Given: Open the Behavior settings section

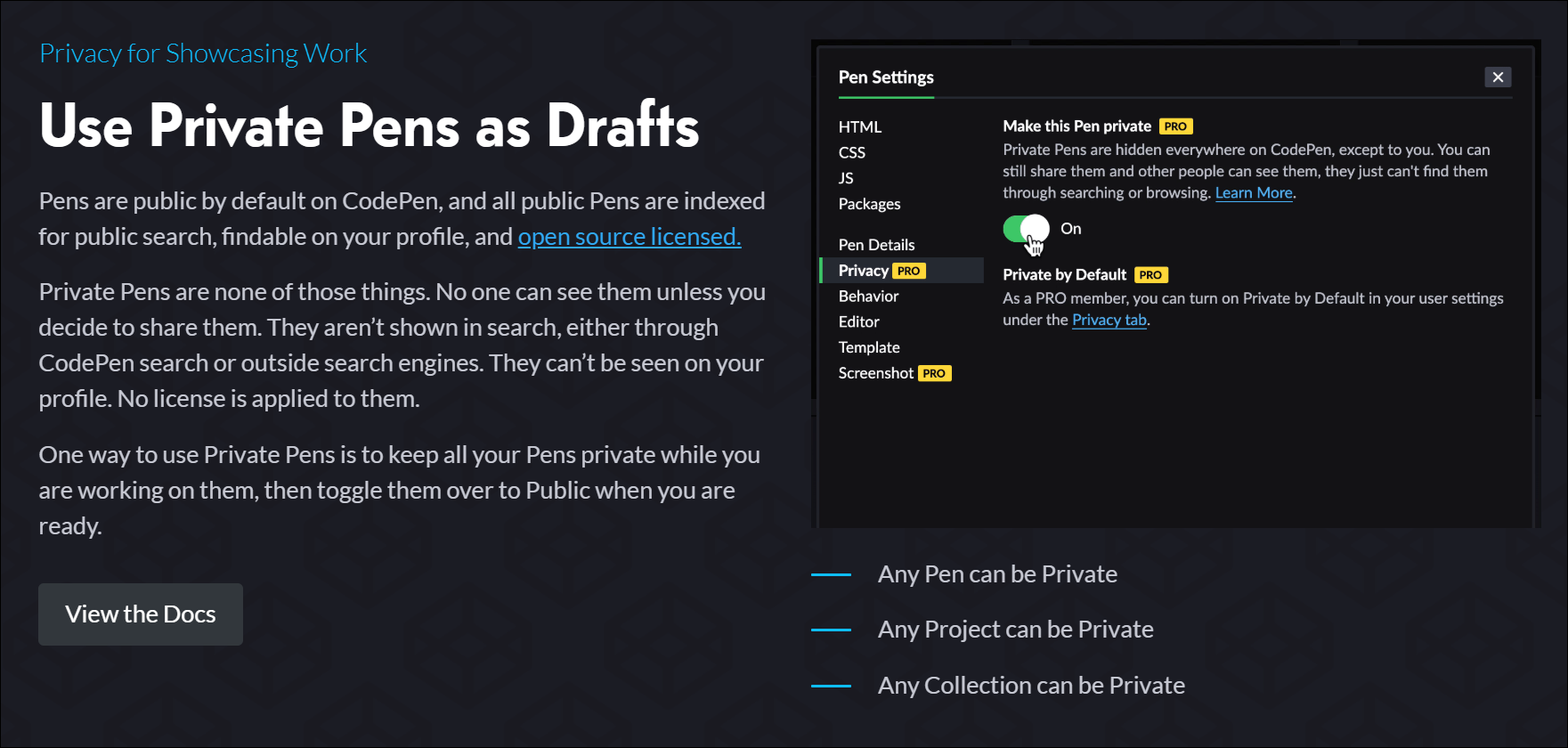Looking at the screenshot, I should click(868, 297).
